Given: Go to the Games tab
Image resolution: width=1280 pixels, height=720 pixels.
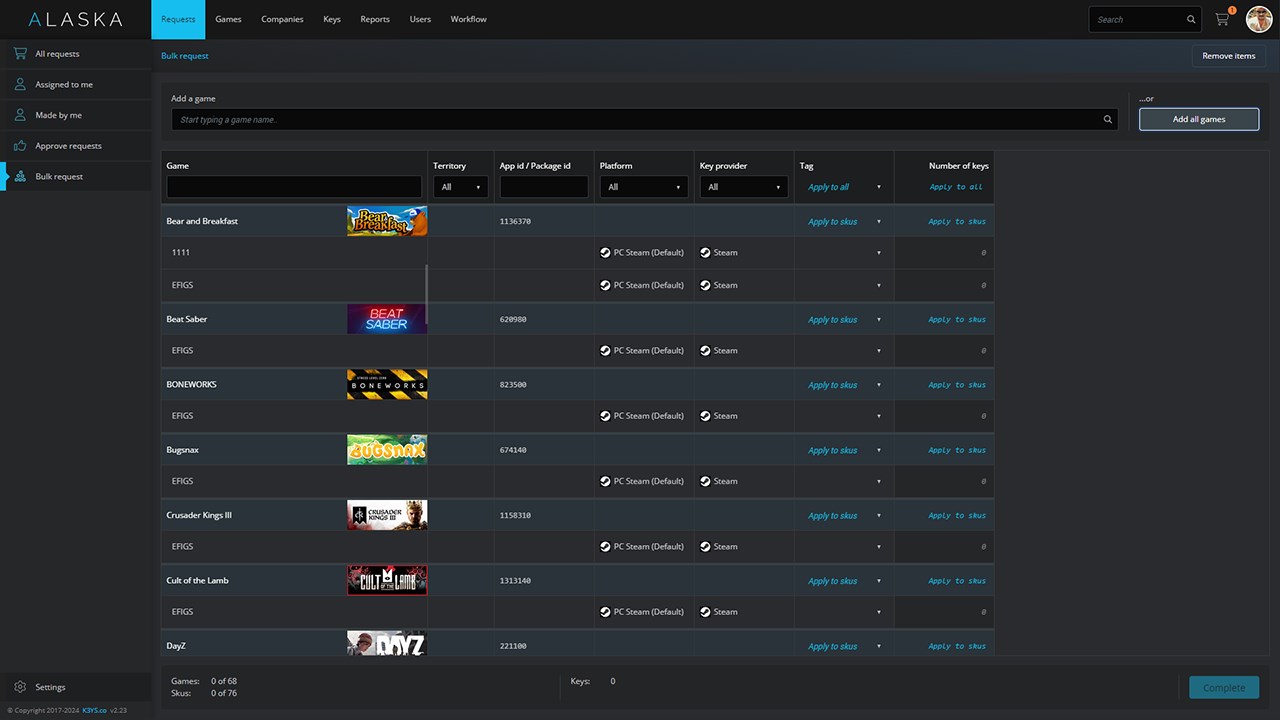Looking at the screenshot, I should point(228,19).
